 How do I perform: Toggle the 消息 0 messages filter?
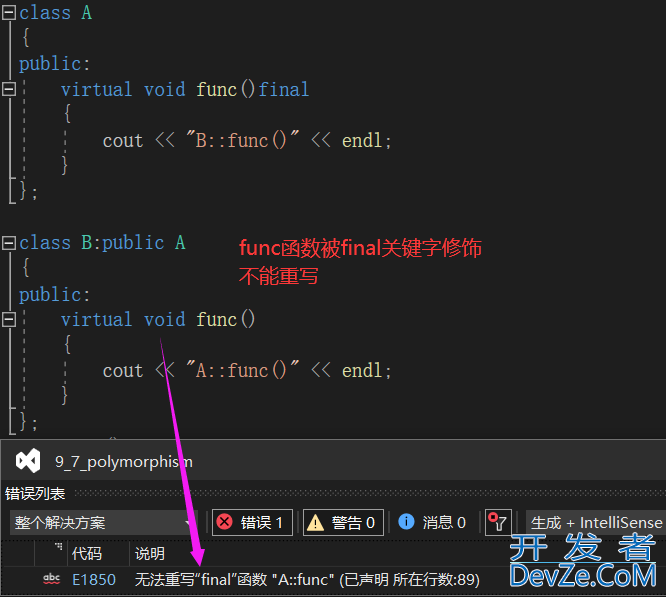pos(432,522)
